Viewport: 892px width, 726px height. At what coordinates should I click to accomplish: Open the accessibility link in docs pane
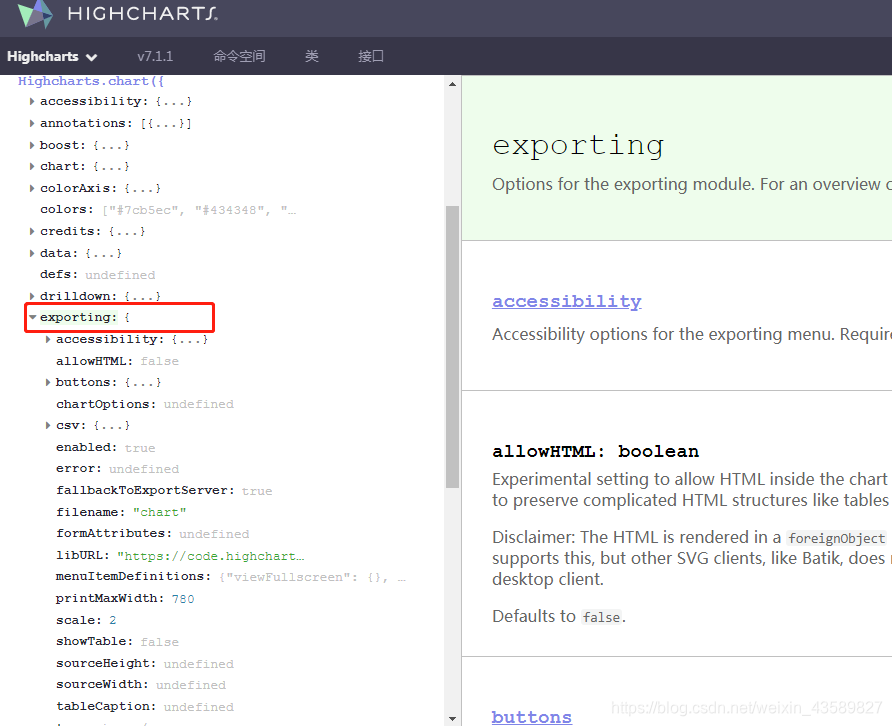[567, 301]
